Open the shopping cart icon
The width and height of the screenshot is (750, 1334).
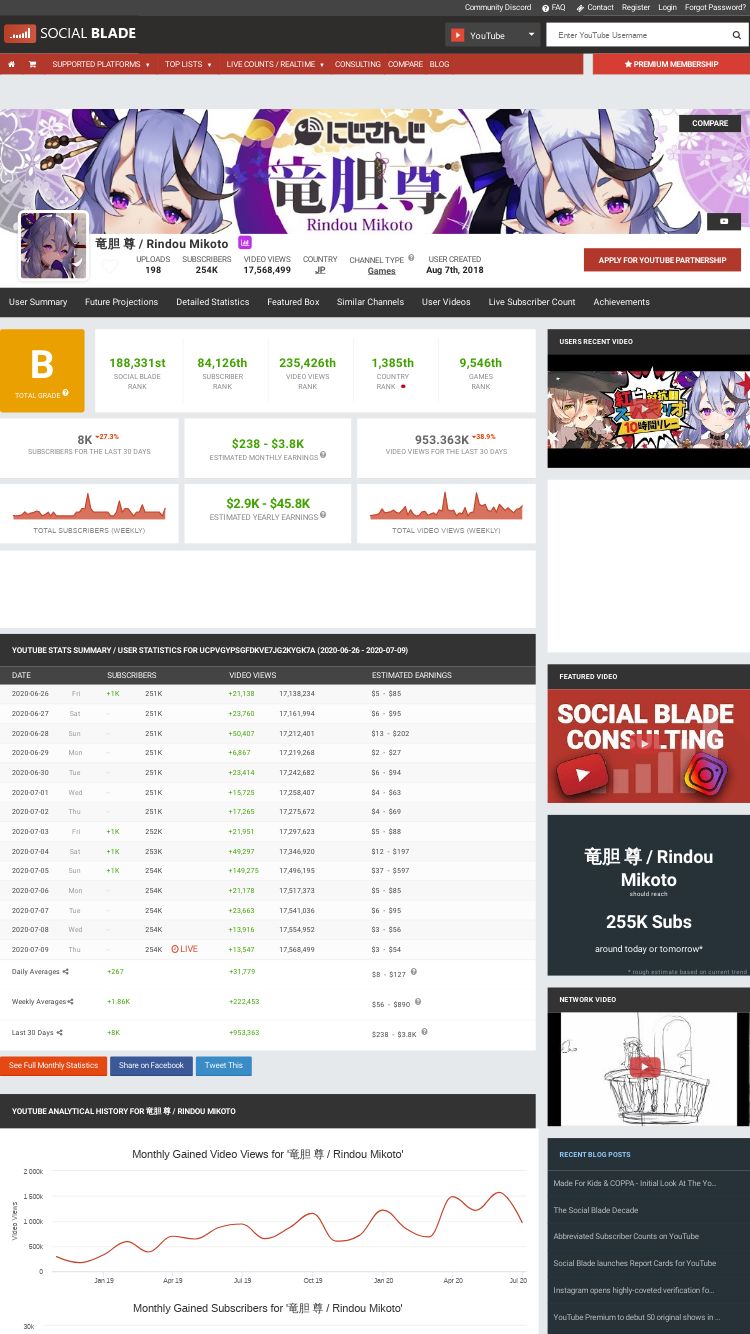(32, 64)
